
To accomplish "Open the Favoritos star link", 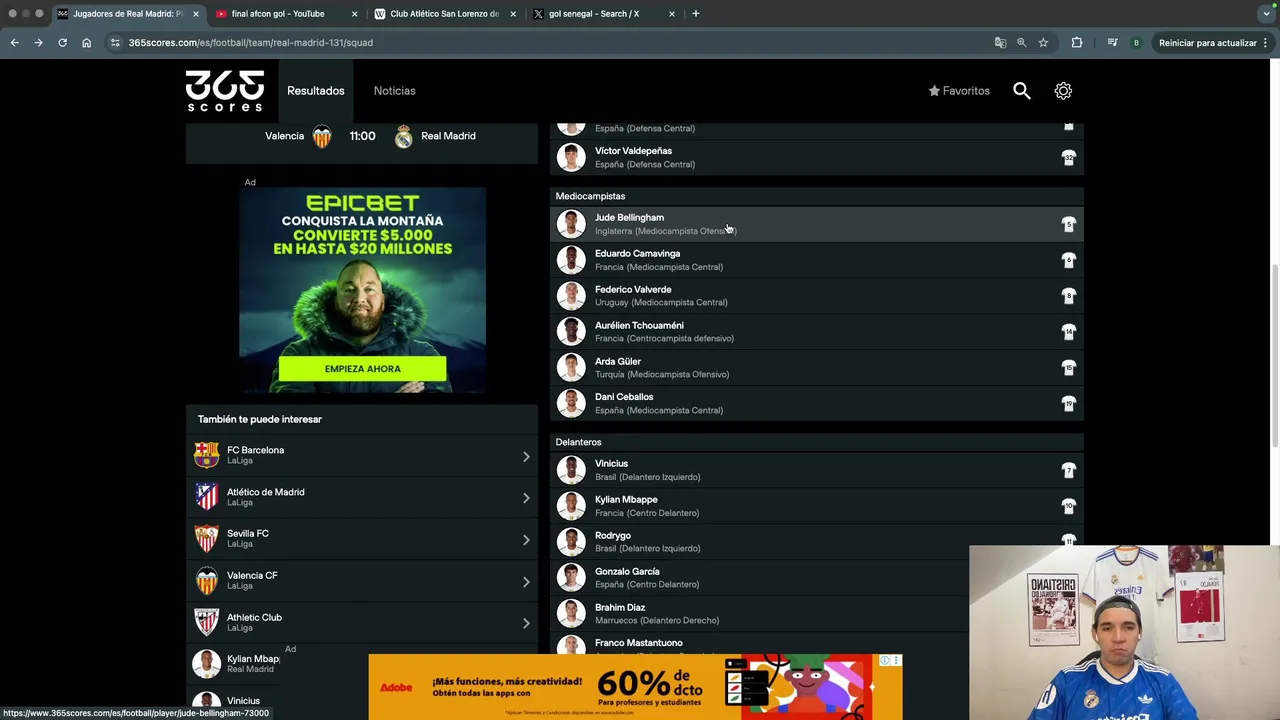I will (x=959, y=91).
